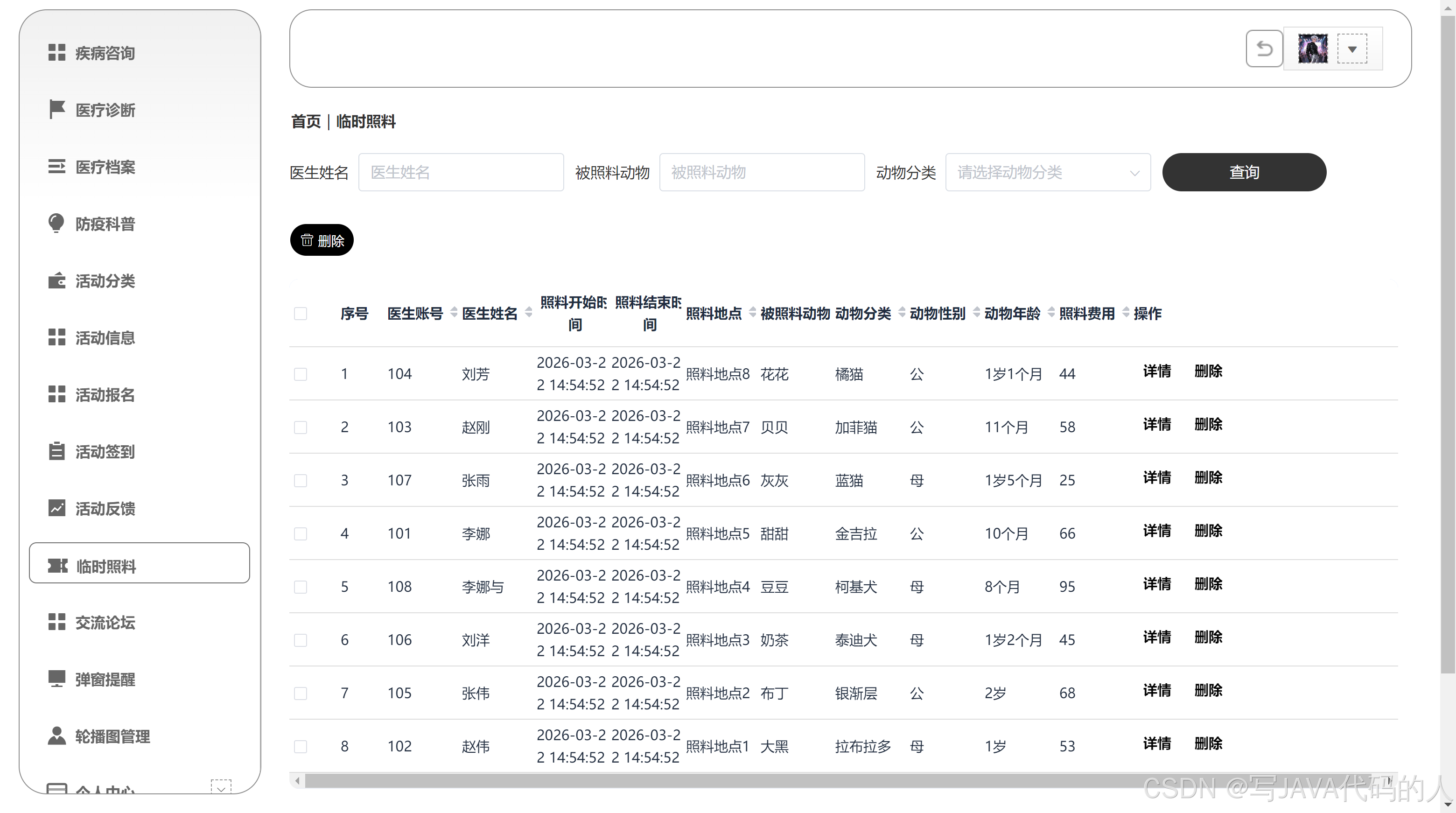The width and height of the screenshot is (1456, 813).
Task: Click the 临时照料 ticket icon
Action: [57, 566]
